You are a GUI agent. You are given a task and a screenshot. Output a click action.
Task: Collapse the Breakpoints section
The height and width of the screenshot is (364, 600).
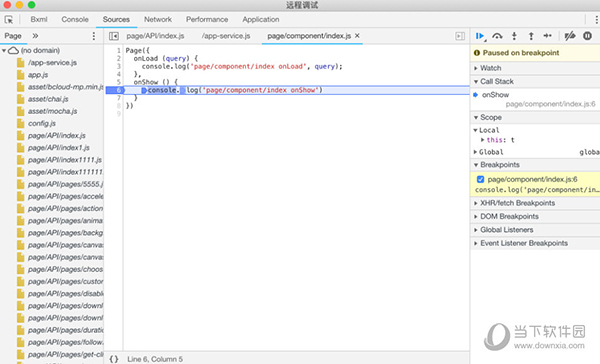(x=476, y=165)
